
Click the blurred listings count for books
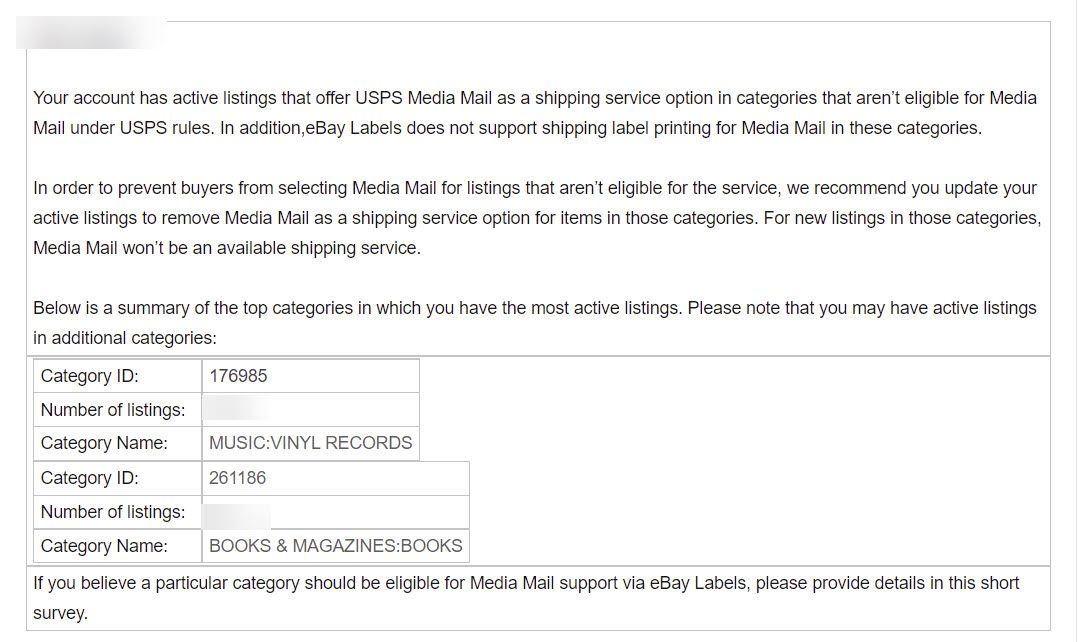[x=238, y=514]
